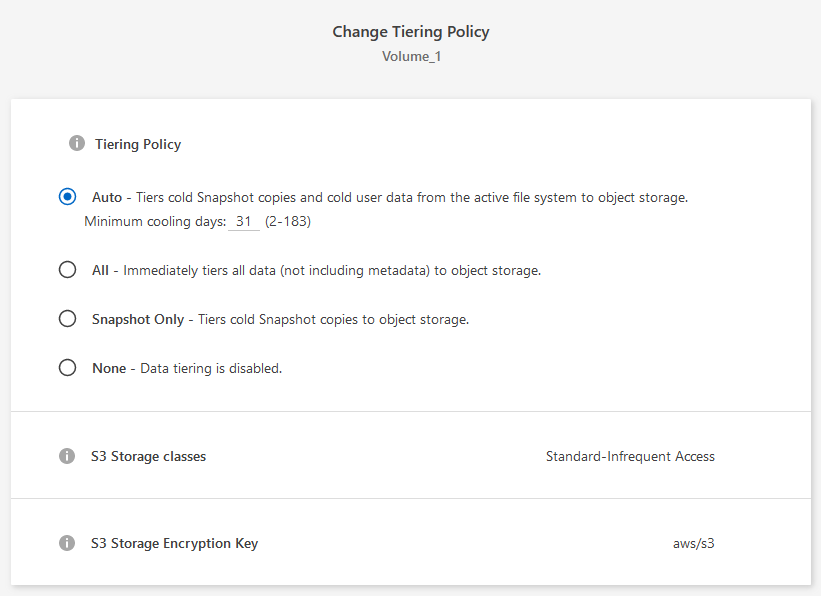Click the 'Minimum cooling days' label
Image resolution: width=821 pixels, height=596 pixels.
[155, 222]
